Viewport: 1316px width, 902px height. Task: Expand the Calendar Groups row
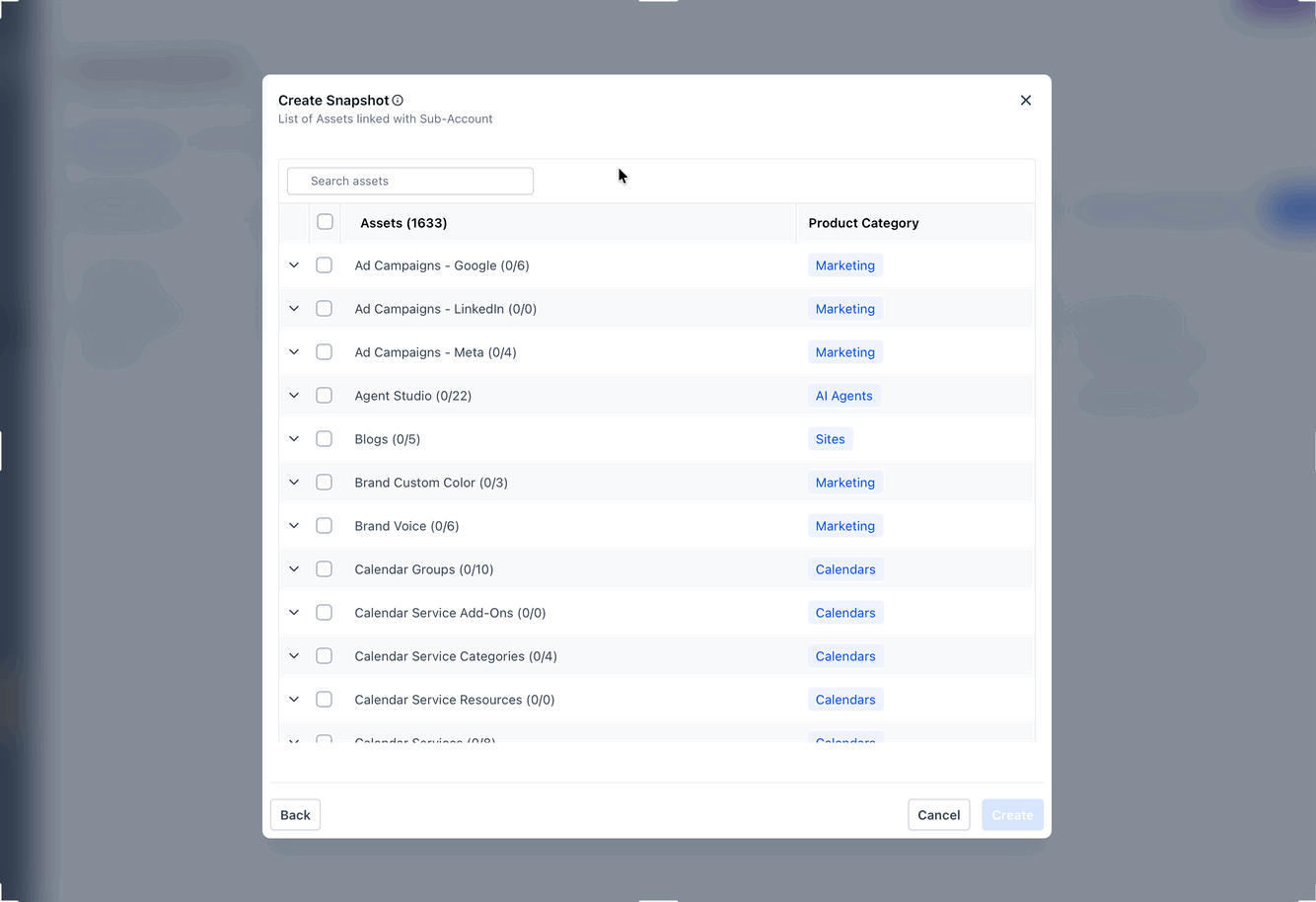pyautogui.click(x=294, y=569)
